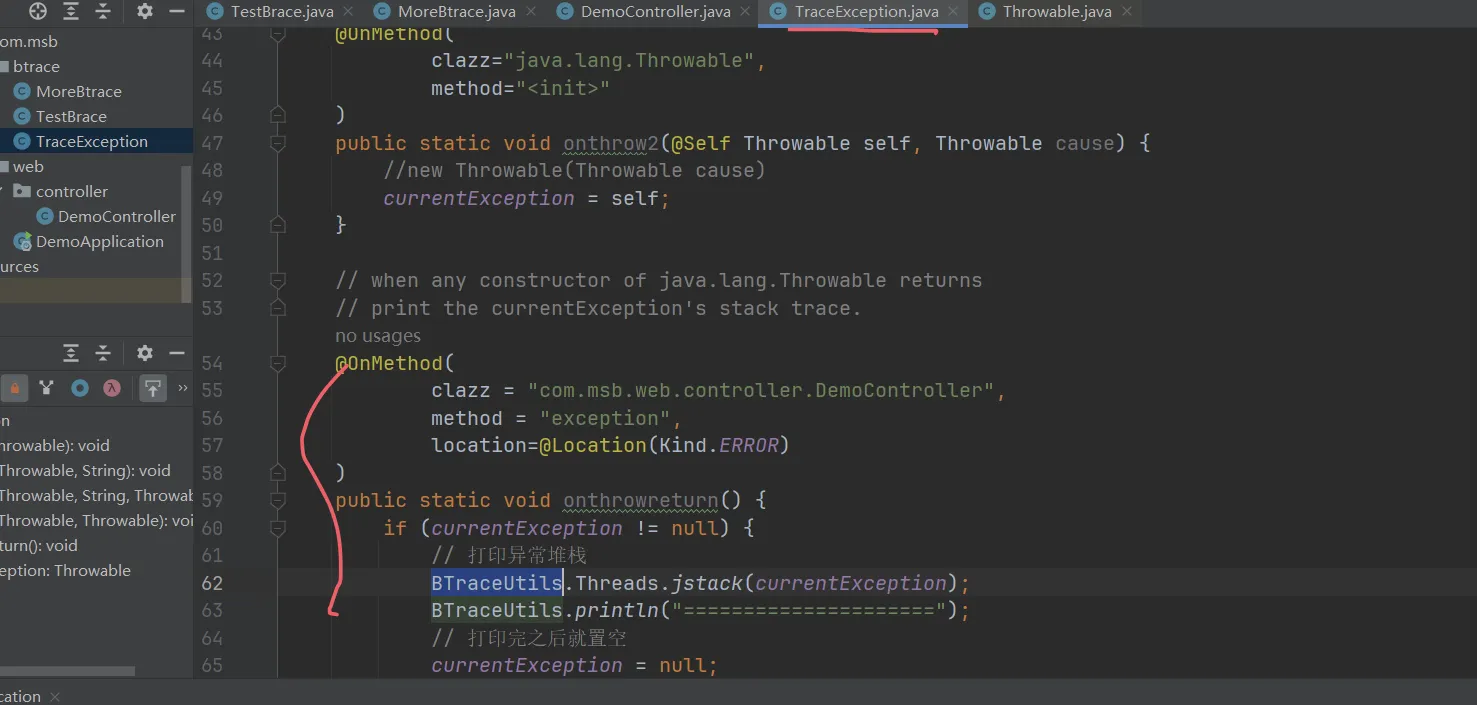Click the DemoController class icon in tree

(x=44, y=216)
